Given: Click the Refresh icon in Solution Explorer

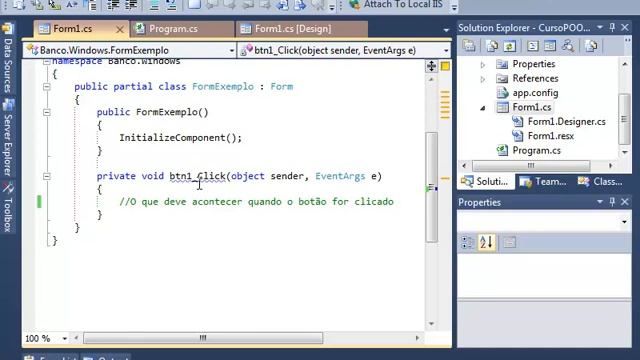Looking at the screenshot, I should pos(509,46).
